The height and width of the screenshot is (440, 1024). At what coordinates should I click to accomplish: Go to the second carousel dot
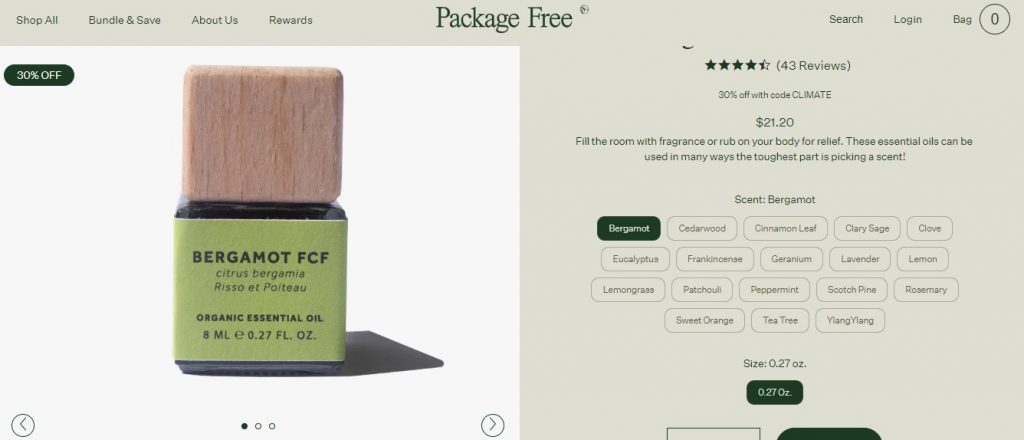click(x=258, y=426)
